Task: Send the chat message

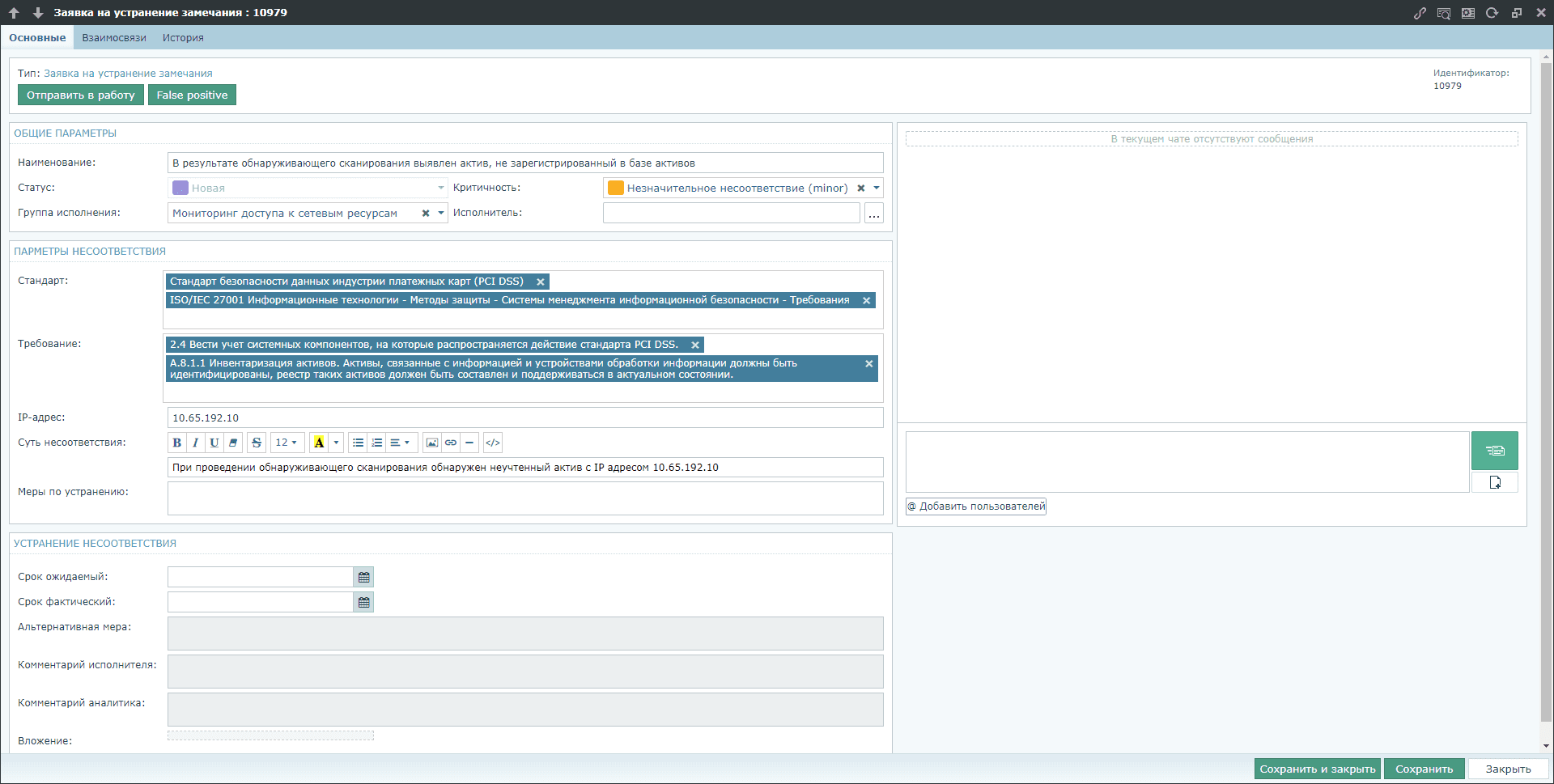Action: (x=1495, y=451)
